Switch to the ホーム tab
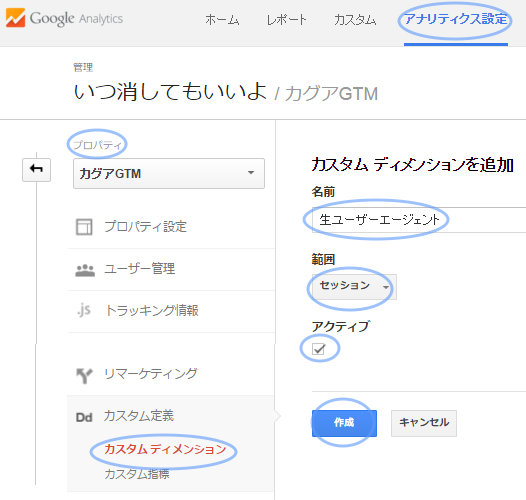 222,20
